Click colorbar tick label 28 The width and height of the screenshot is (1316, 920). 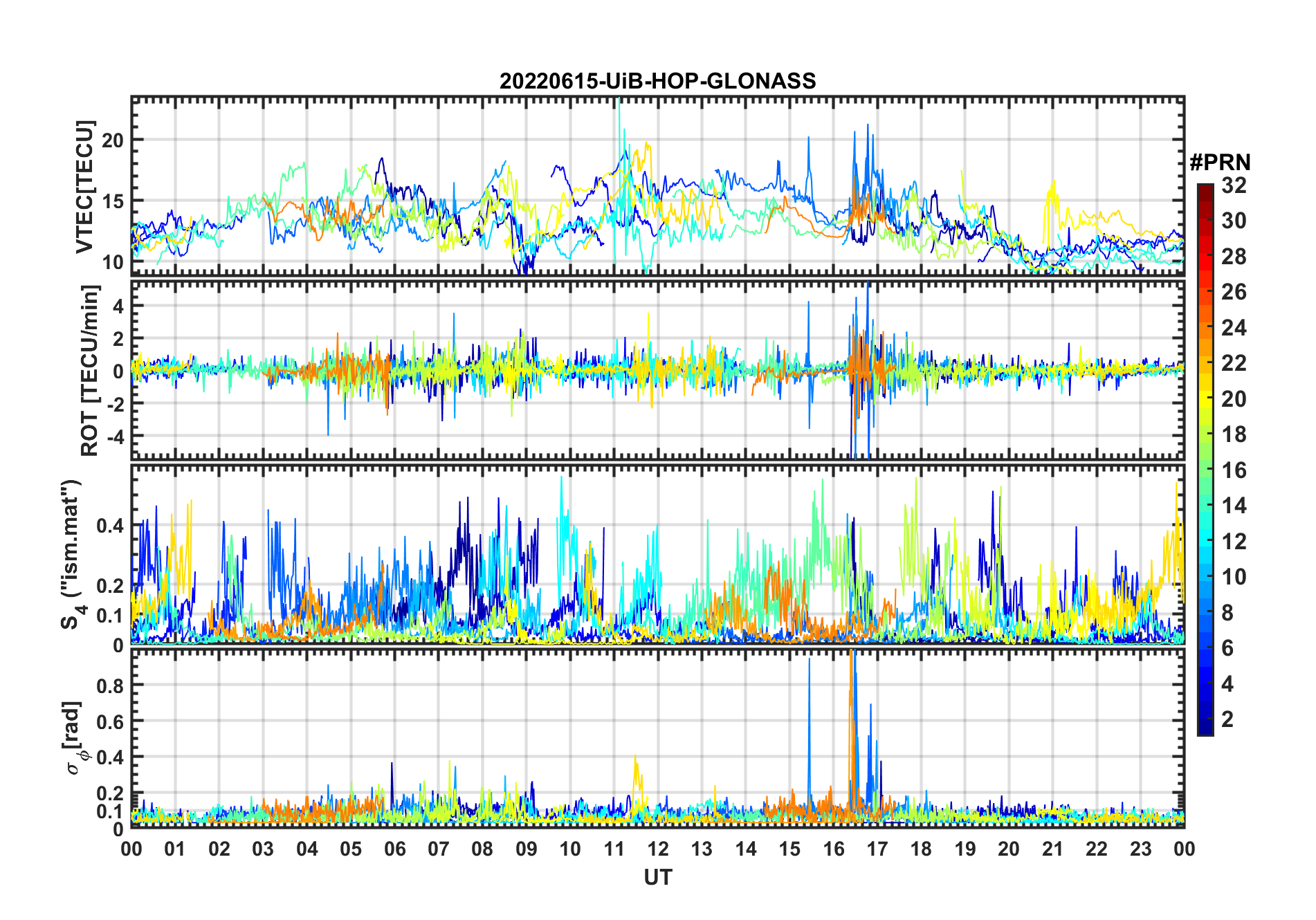pyautogui.click(x=1234, y=257)
